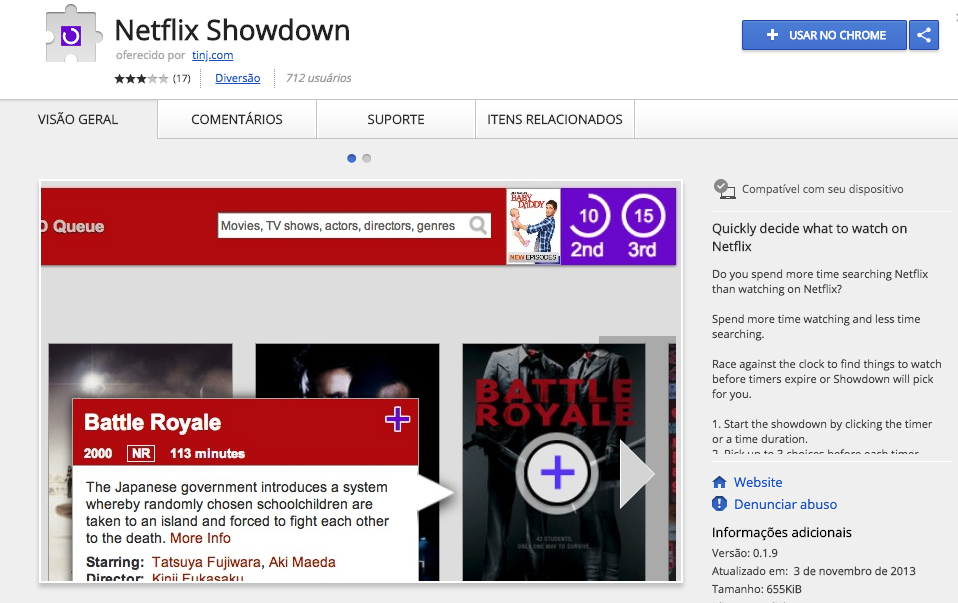Open the More Info link

point(200,538)
